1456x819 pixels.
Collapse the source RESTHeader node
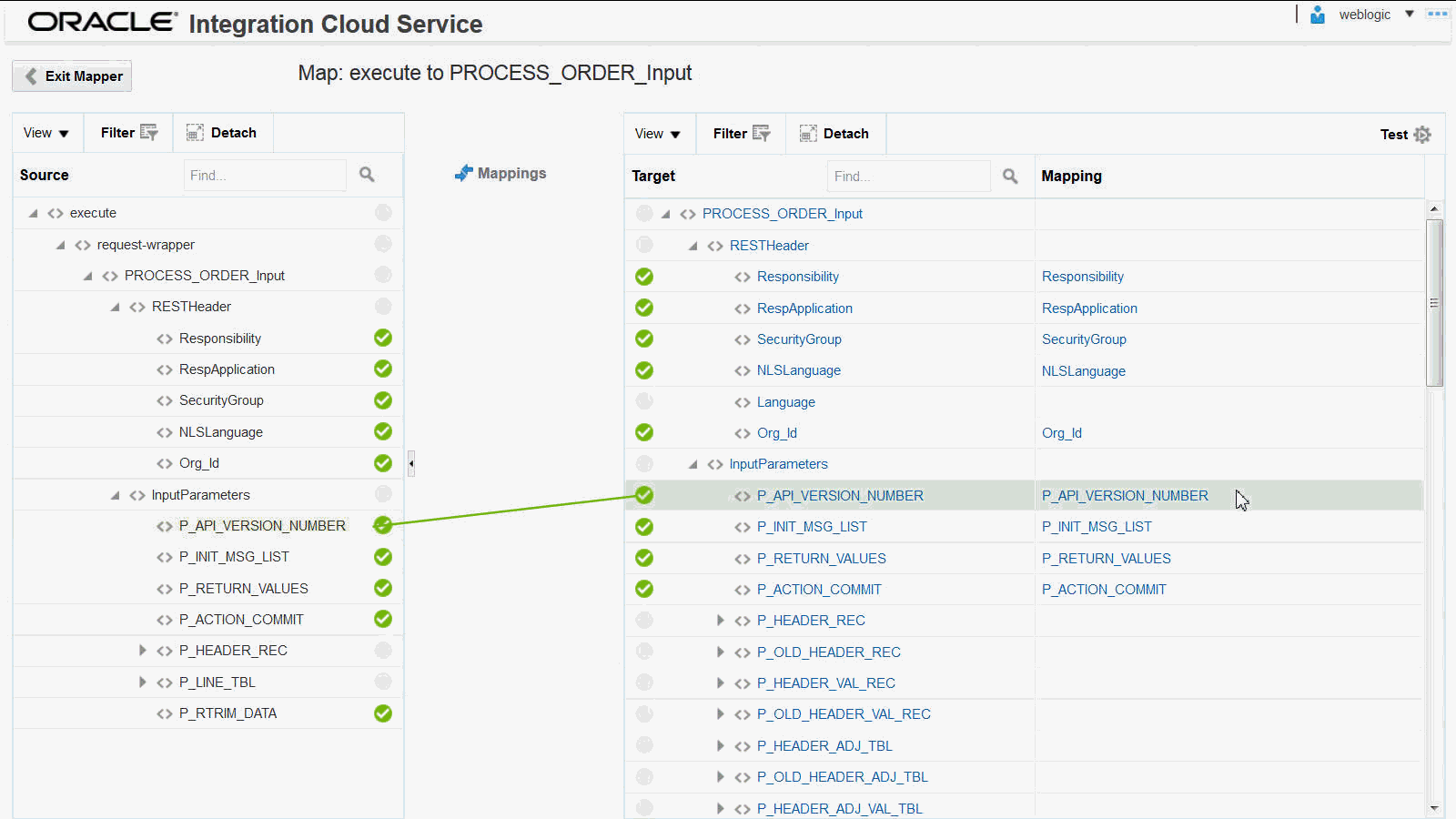[x=116, y=307]
